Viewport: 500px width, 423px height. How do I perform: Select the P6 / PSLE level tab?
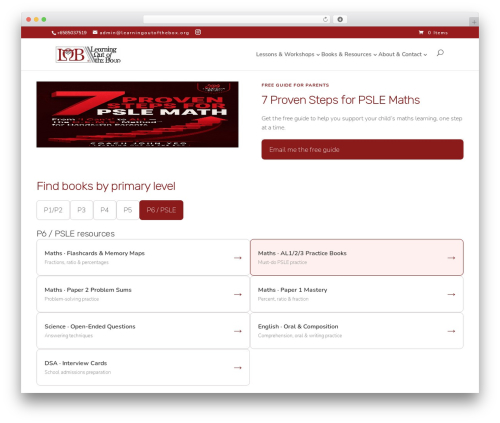pyautogui.click(x=161, y=210)
